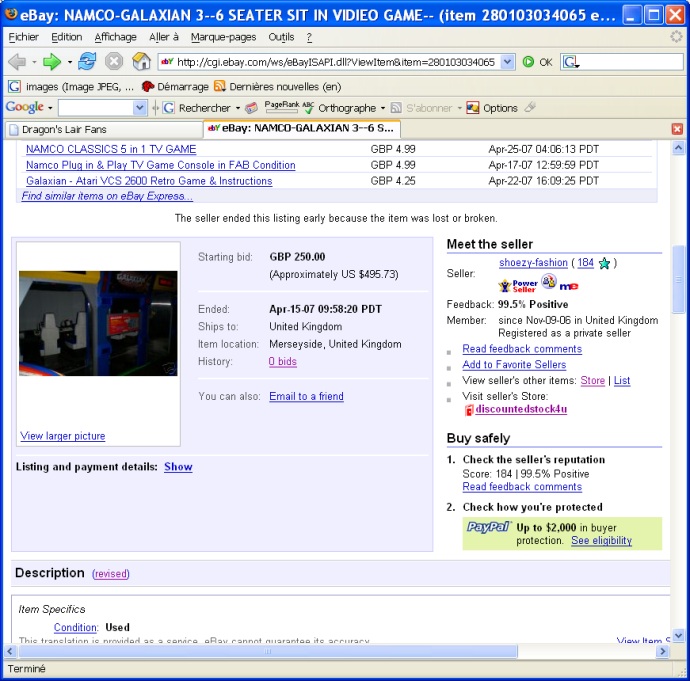Click the red store tag icon by discountedstock4u
Viewport: 690px width, 681px height.
coord(469,410)
